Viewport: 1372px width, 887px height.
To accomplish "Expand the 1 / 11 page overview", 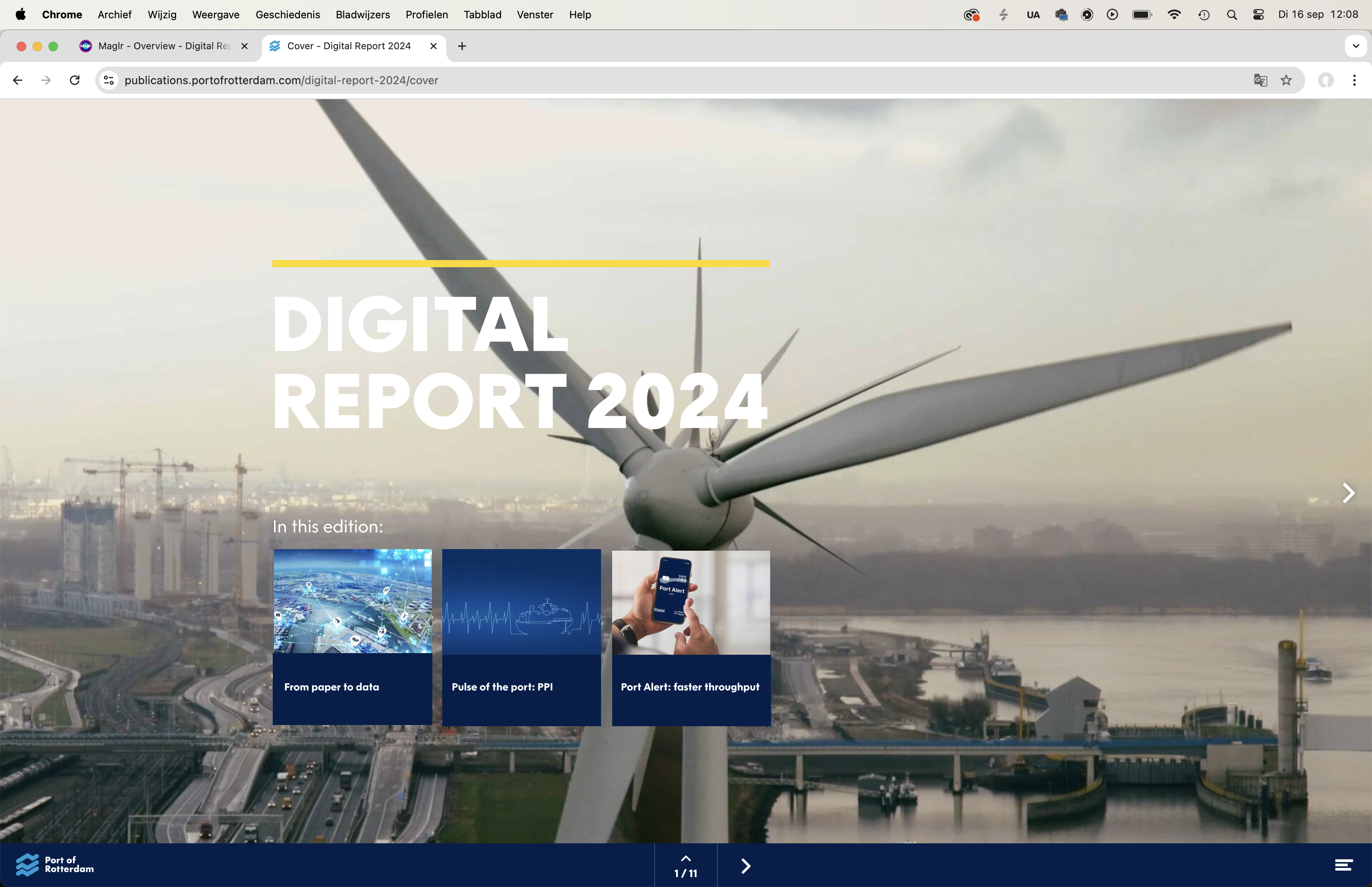I will (685, 866).
